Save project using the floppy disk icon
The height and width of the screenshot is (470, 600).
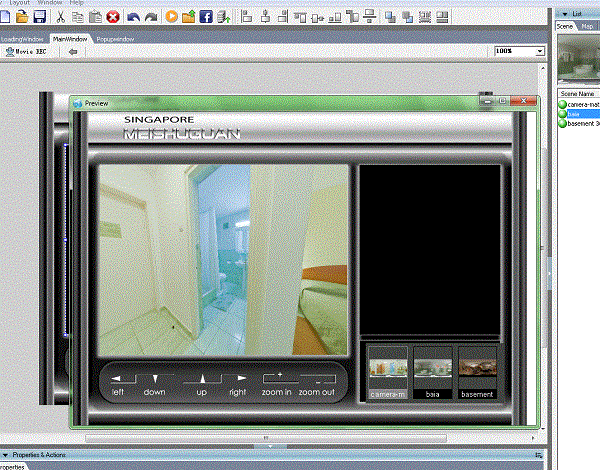tap(39, 17)
